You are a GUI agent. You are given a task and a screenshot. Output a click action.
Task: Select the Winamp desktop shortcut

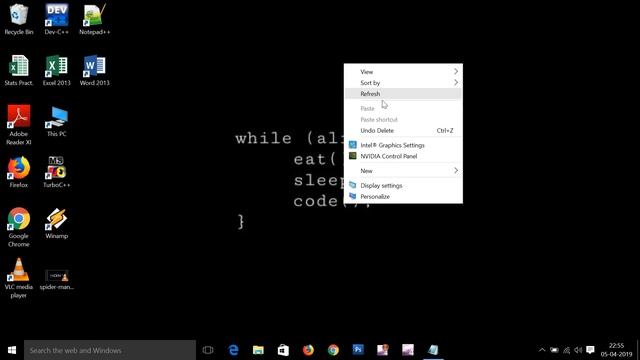57,224
